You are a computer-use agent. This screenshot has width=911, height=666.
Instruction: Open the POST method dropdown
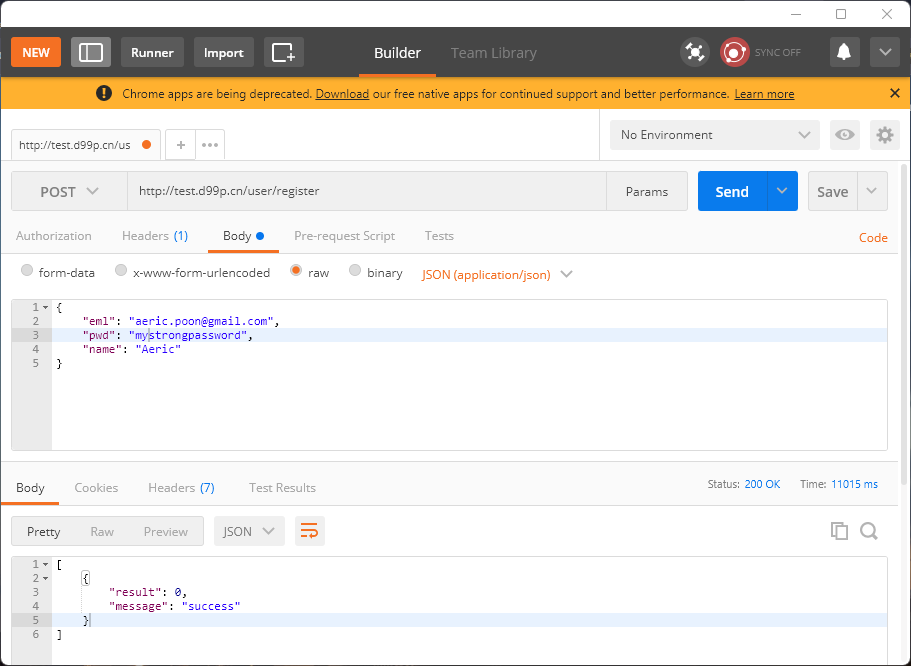[x=69, y=191]
